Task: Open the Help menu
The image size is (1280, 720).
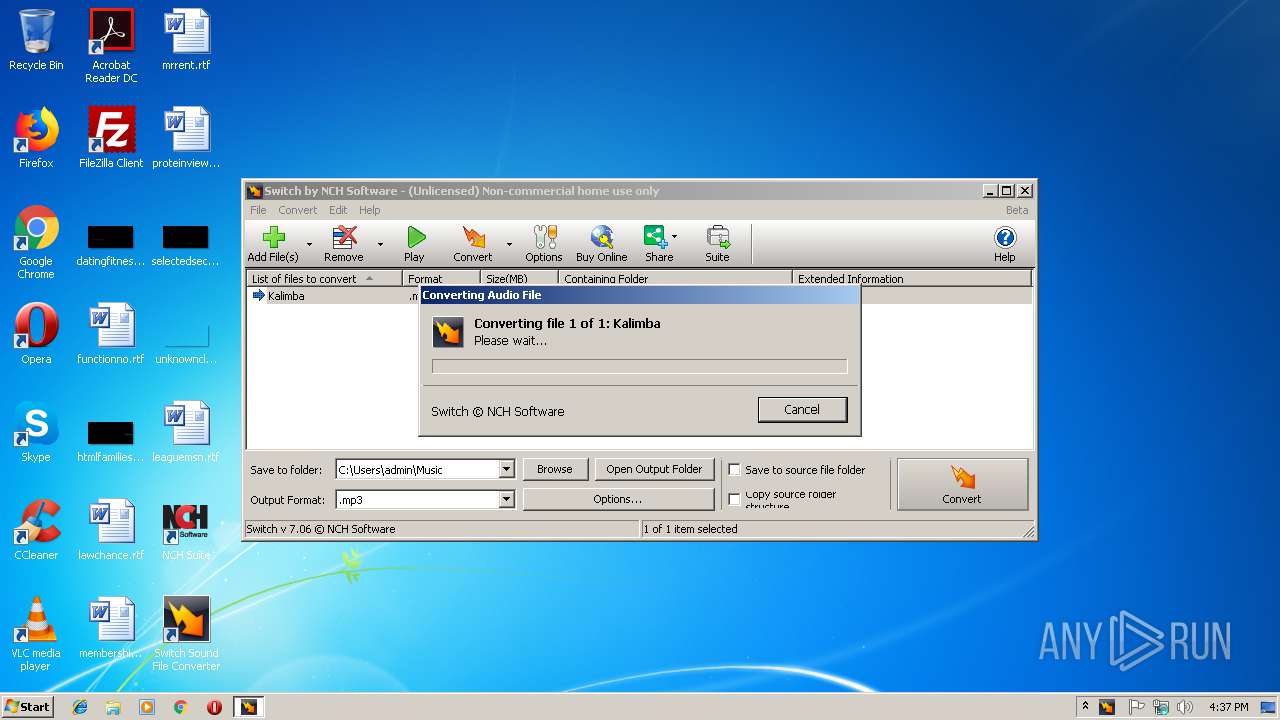Action: click(370, 210)
